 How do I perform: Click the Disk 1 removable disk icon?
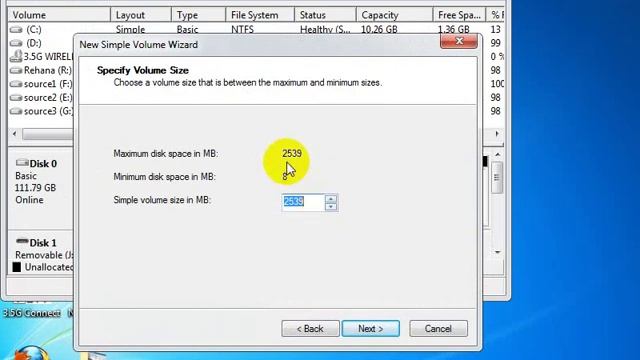pos(22,242)
